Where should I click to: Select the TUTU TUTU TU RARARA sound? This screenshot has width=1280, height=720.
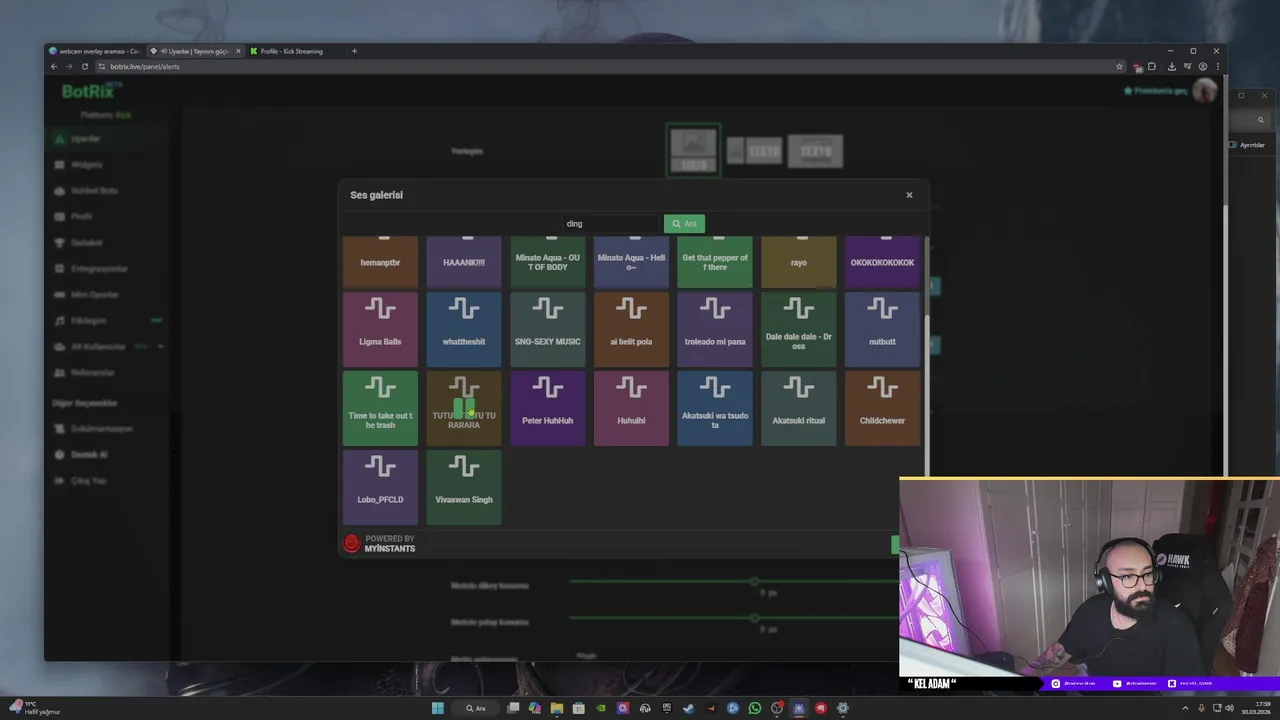464,408
